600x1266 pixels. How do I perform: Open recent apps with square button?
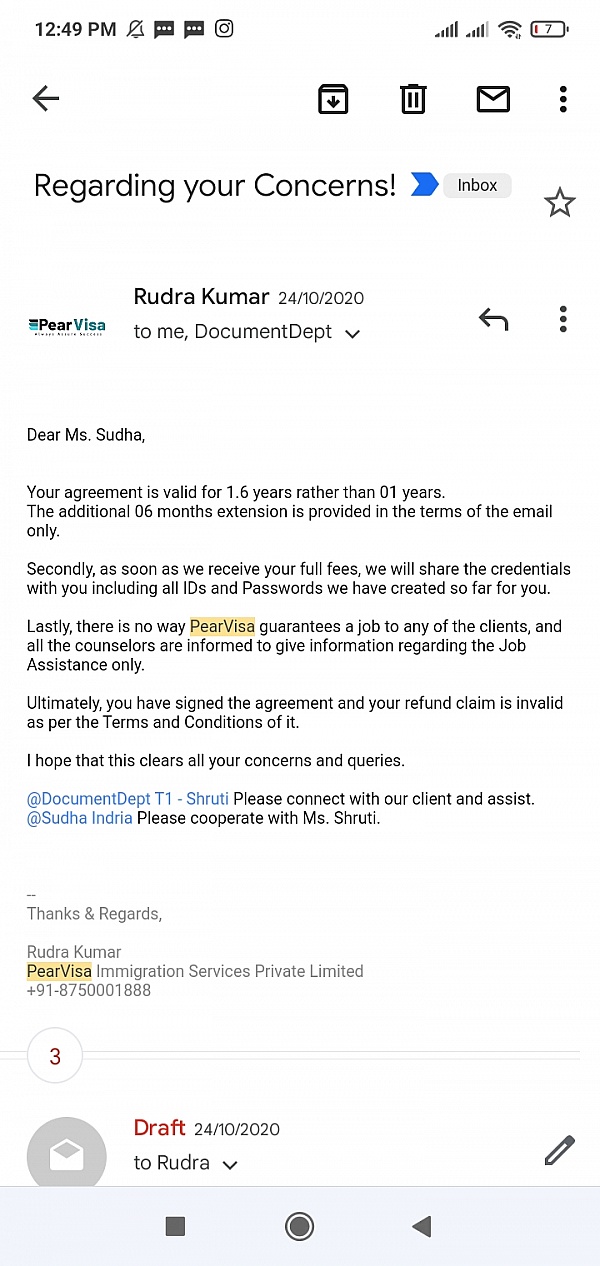(175, 1226)
